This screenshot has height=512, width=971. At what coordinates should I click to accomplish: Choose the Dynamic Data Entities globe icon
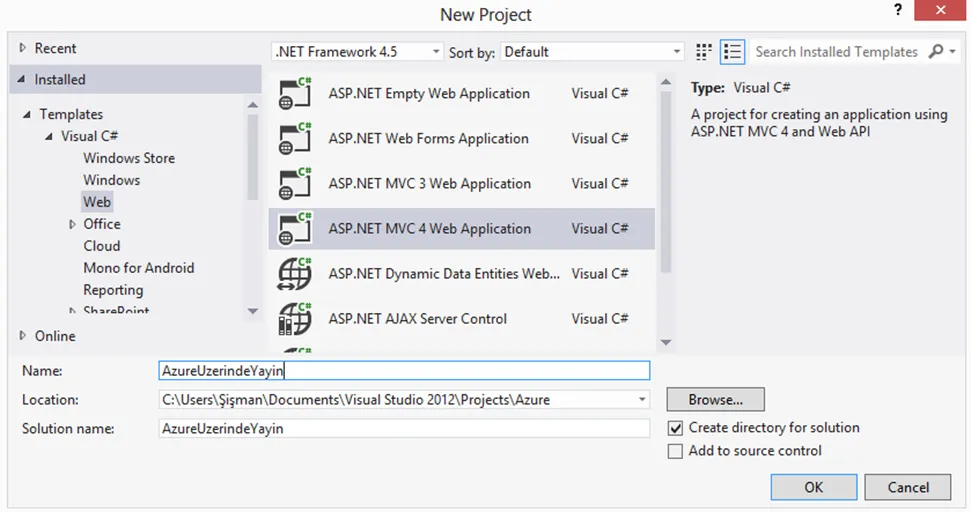295,274
